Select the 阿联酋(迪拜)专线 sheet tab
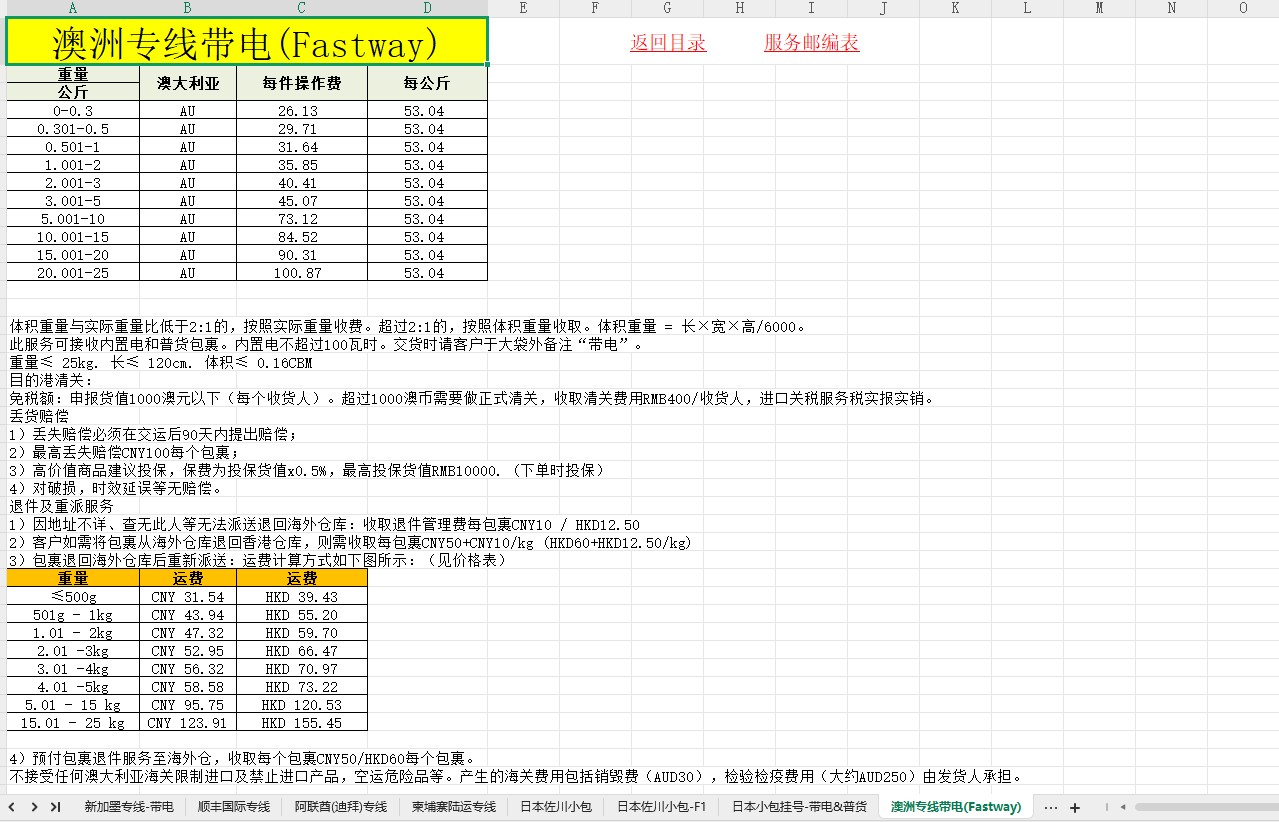Viewport: 1279px width, 822px height. [341, 807]
